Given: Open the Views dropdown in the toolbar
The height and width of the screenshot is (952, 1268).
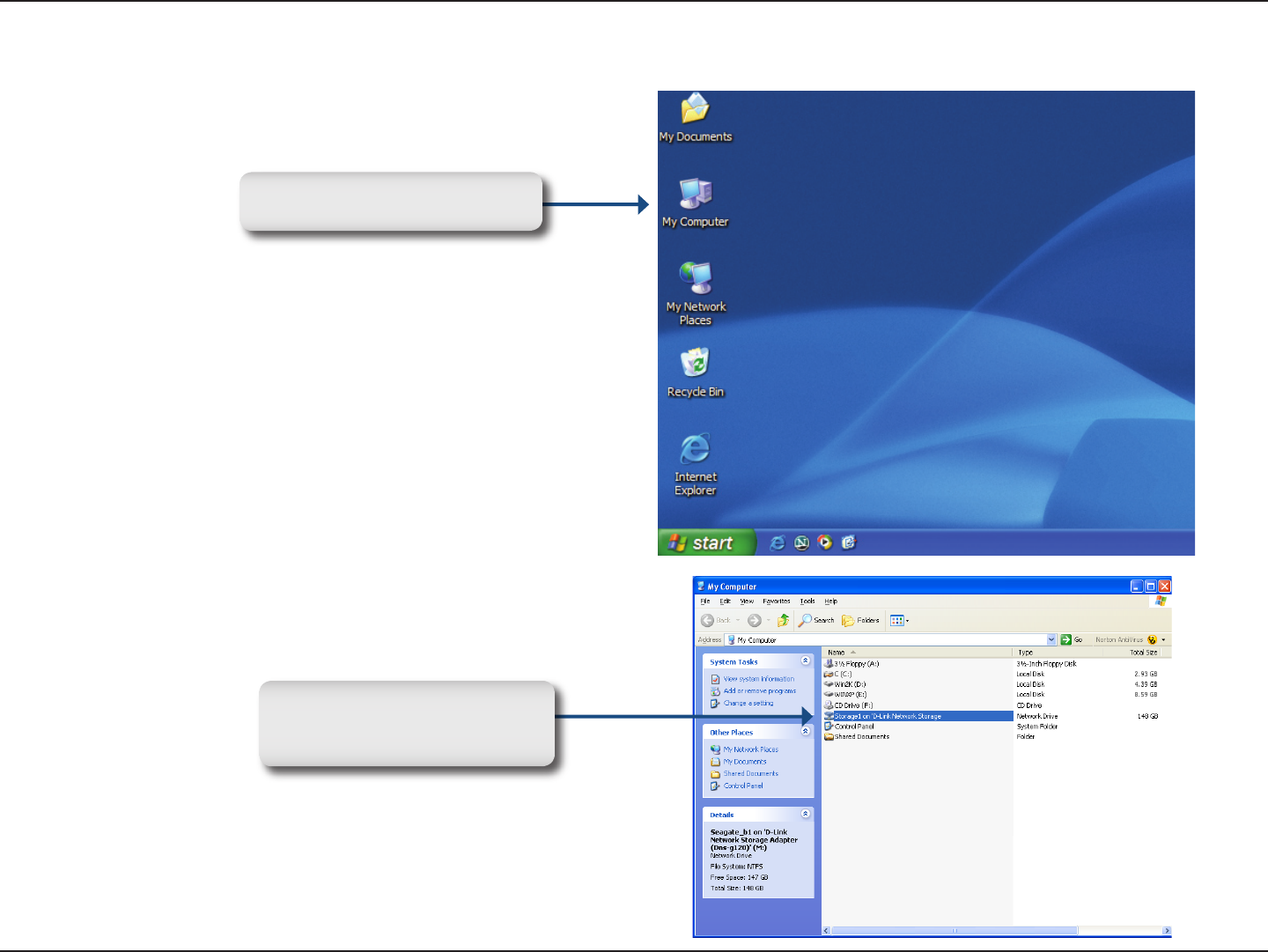Looking at the screenshot, I should tap(899, 621).
